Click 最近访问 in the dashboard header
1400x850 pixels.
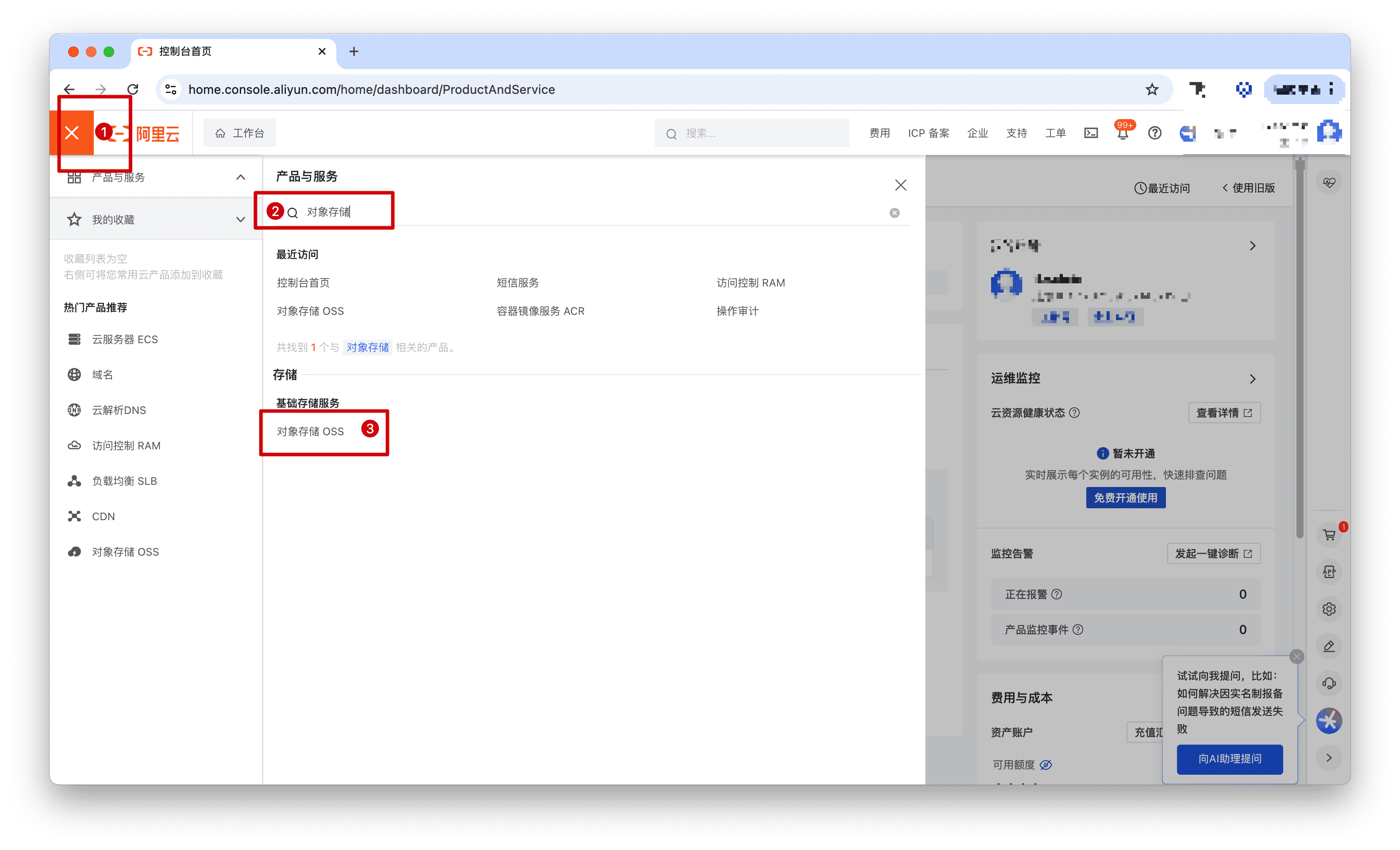point(1162,188)
